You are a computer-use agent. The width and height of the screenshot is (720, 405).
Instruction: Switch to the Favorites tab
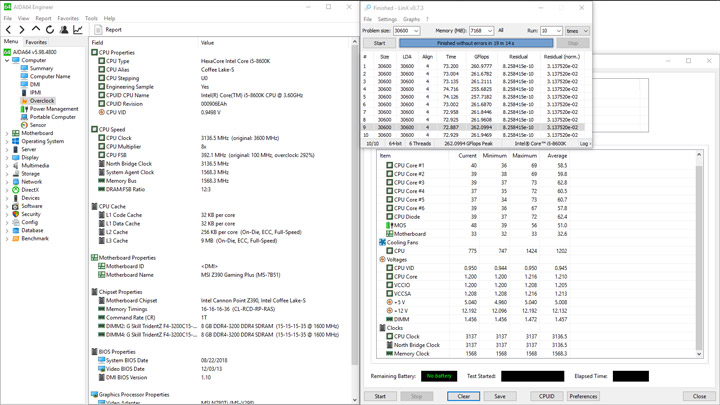pyautogui.click(x=36, y=42)
